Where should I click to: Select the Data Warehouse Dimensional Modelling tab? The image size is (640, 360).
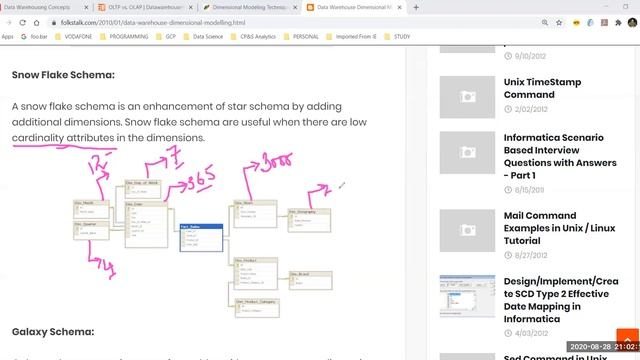(x=354, y=7)
